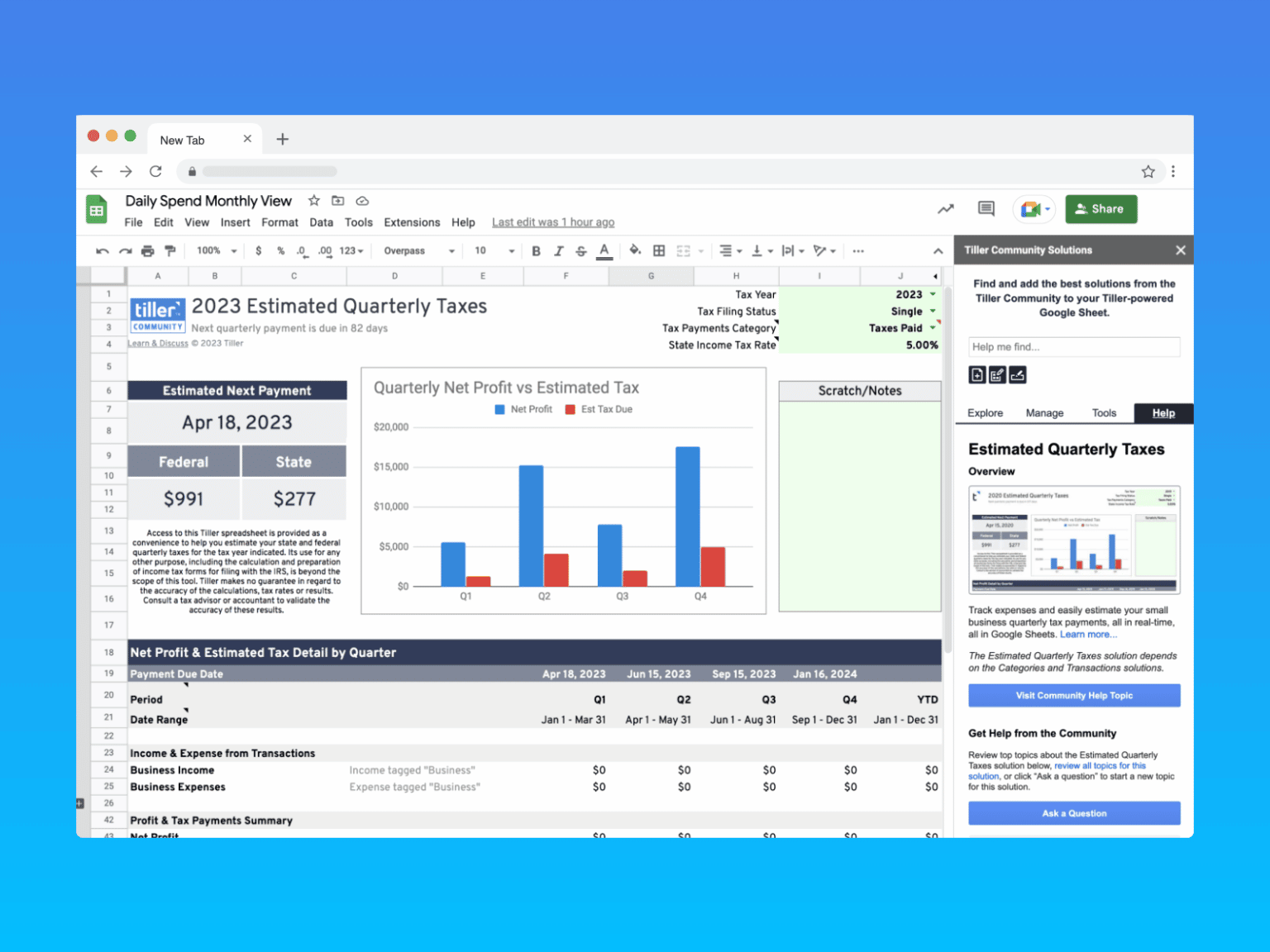Screen dimensions: 1270x952
Task: Toggle italic formatting in the toolbar
Action: coord(559,250)
